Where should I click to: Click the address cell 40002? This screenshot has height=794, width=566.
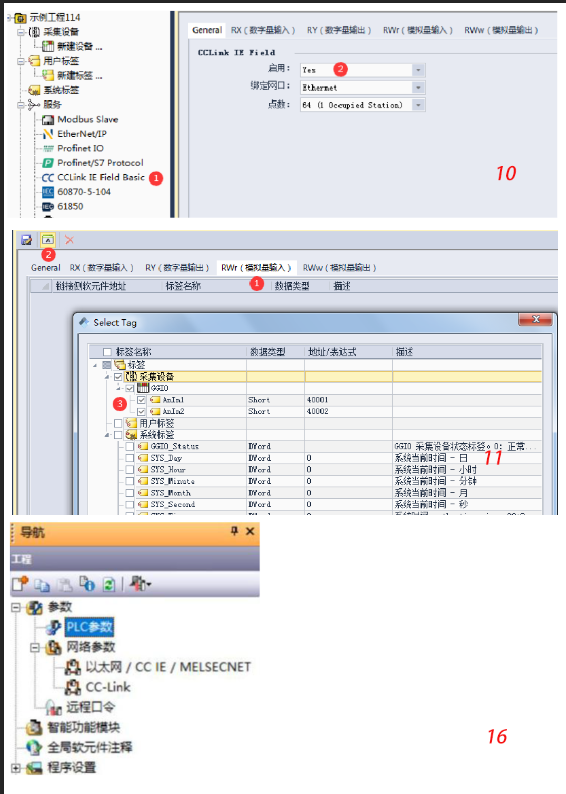pyautogui.click(x=348, y=411)
